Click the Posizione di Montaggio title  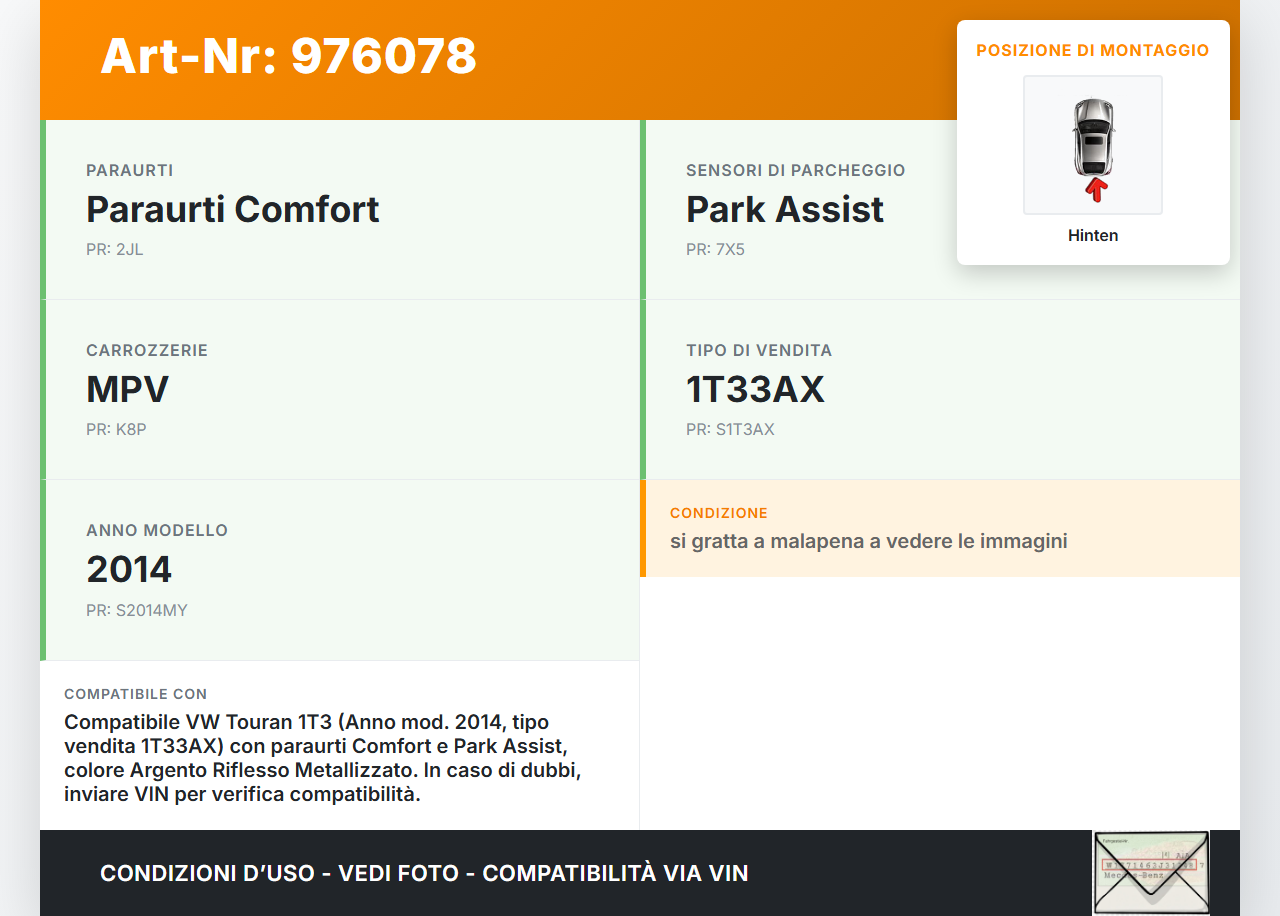(1093, 50)
